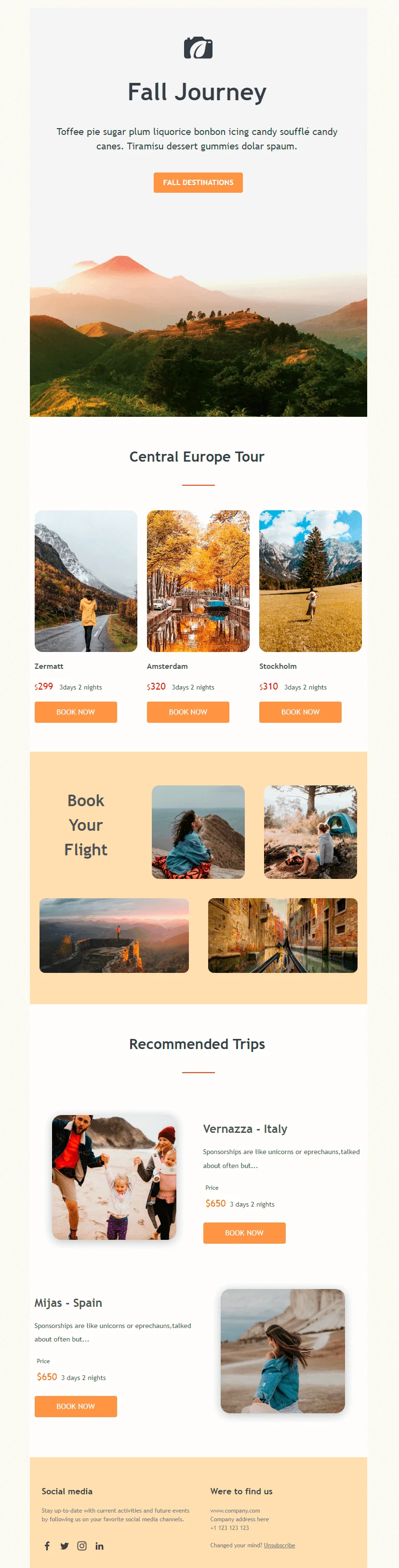Book the Zermatt trip now
The image size is (399, 1568).
click(x=76, y=712)
